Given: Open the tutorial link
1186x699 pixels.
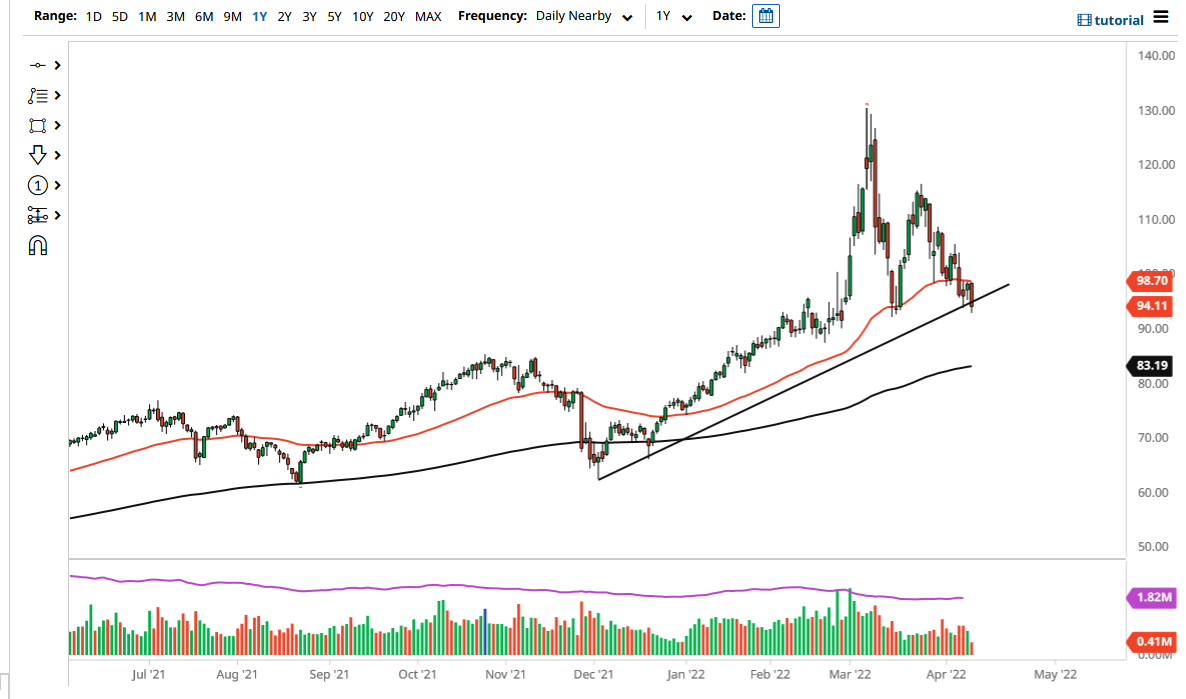Looking at the screenshot, I should point(1110,18).
